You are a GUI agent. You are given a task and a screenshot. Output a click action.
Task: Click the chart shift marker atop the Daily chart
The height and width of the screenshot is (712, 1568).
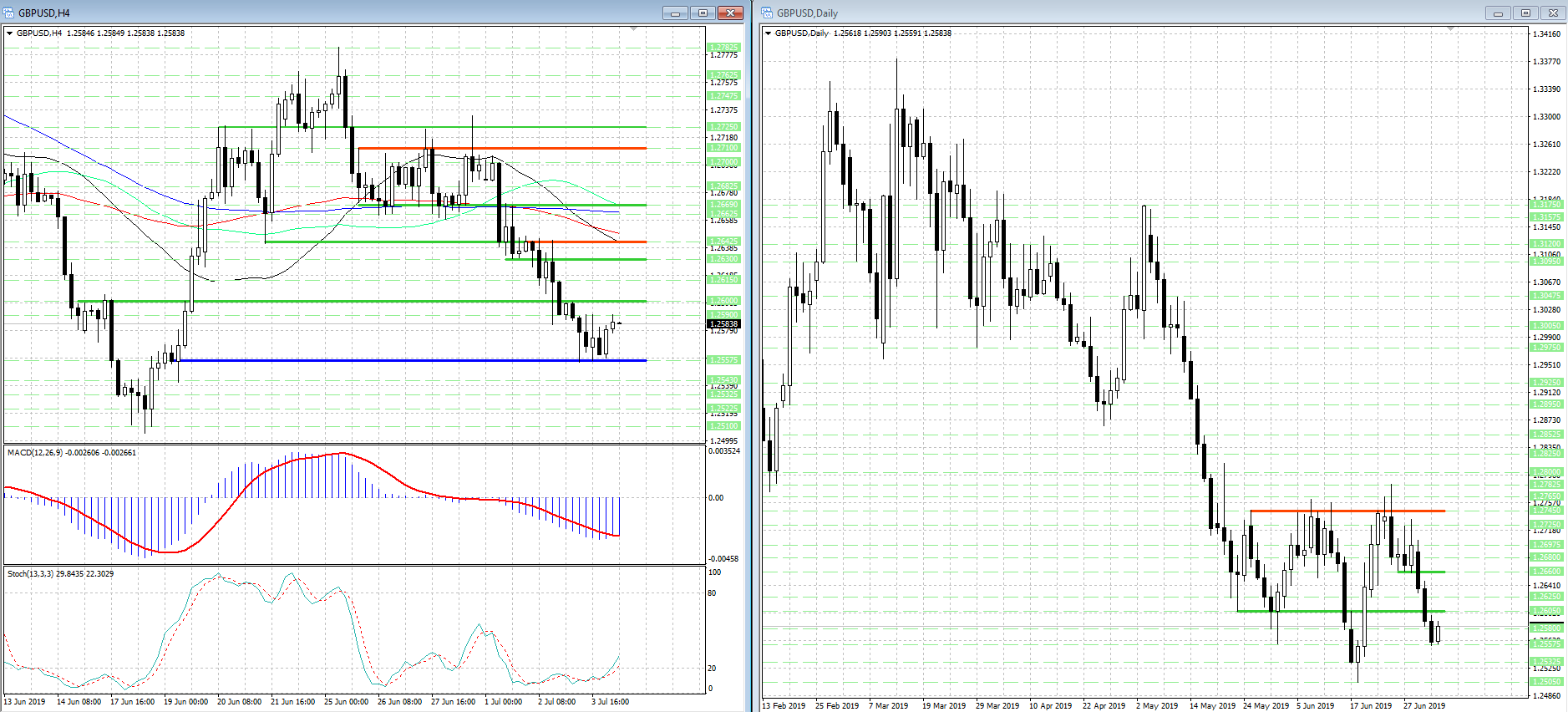1450,29
